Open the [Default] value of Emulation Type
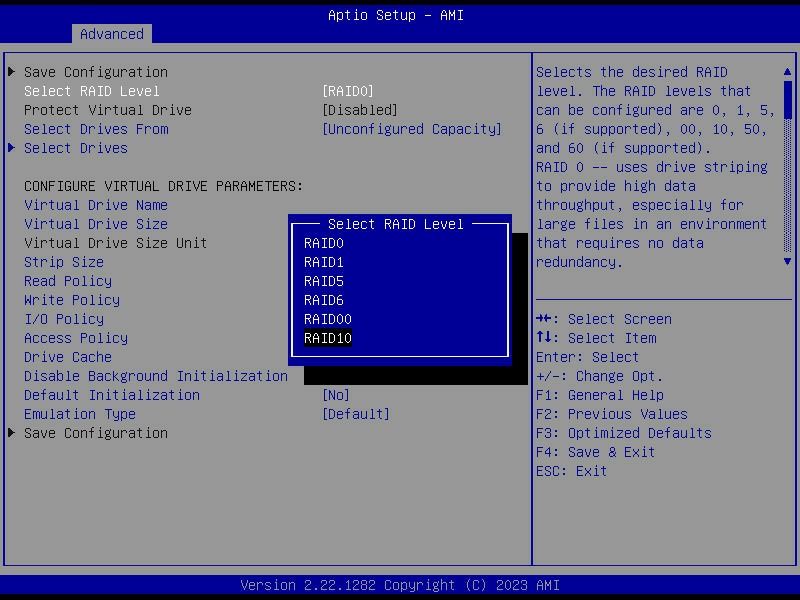 [x=356, y=414]
